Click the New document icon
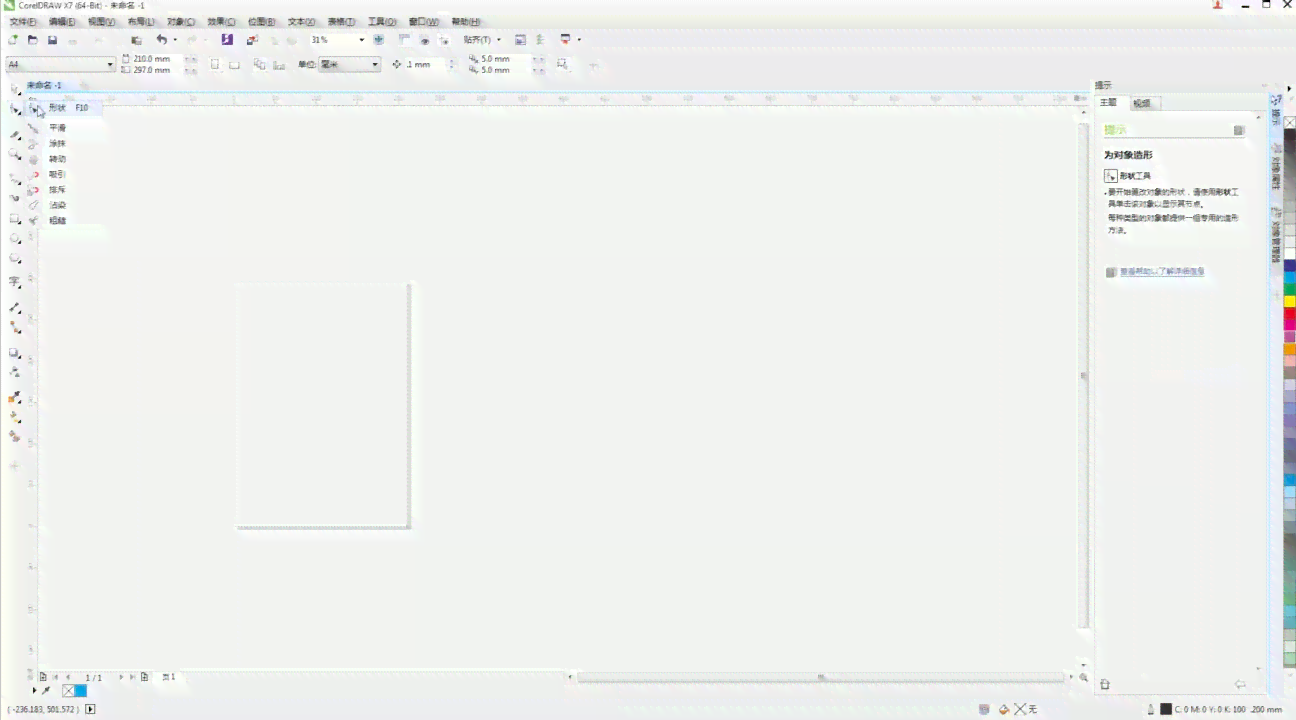1296x720 pixels. point(13,40)
